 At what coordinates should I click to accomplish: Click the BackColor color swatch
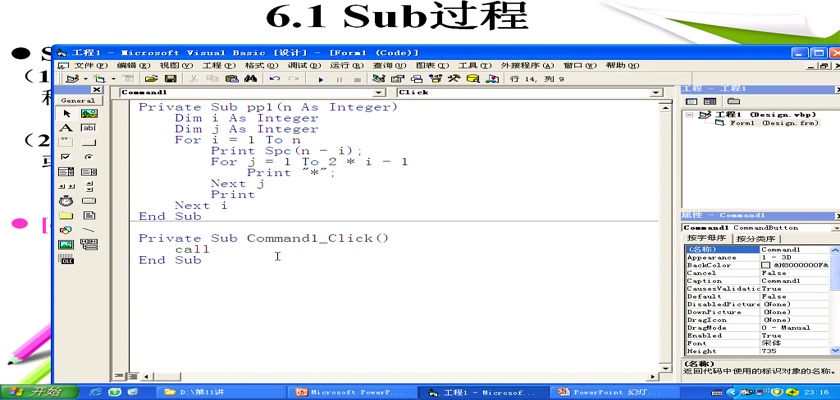pos(765,265)
